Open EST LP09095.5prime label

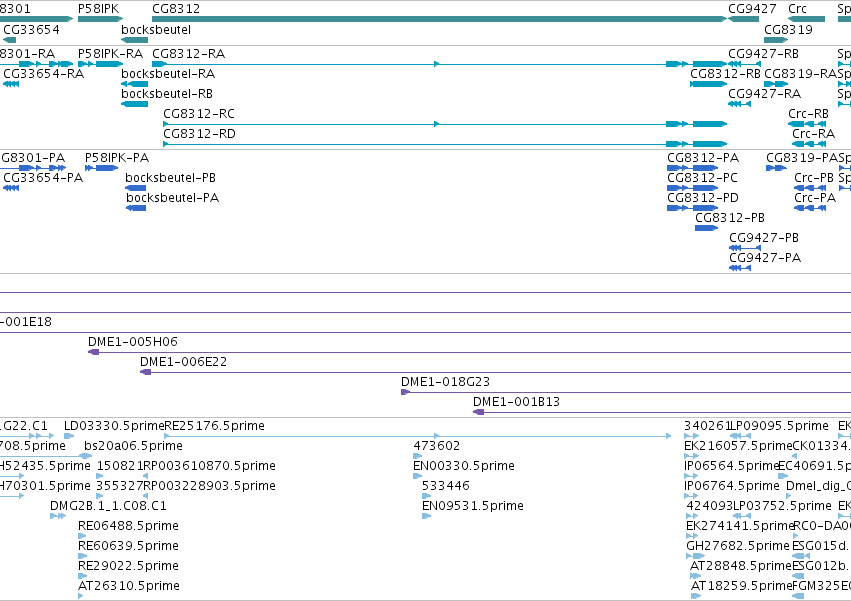click(778, 426)
